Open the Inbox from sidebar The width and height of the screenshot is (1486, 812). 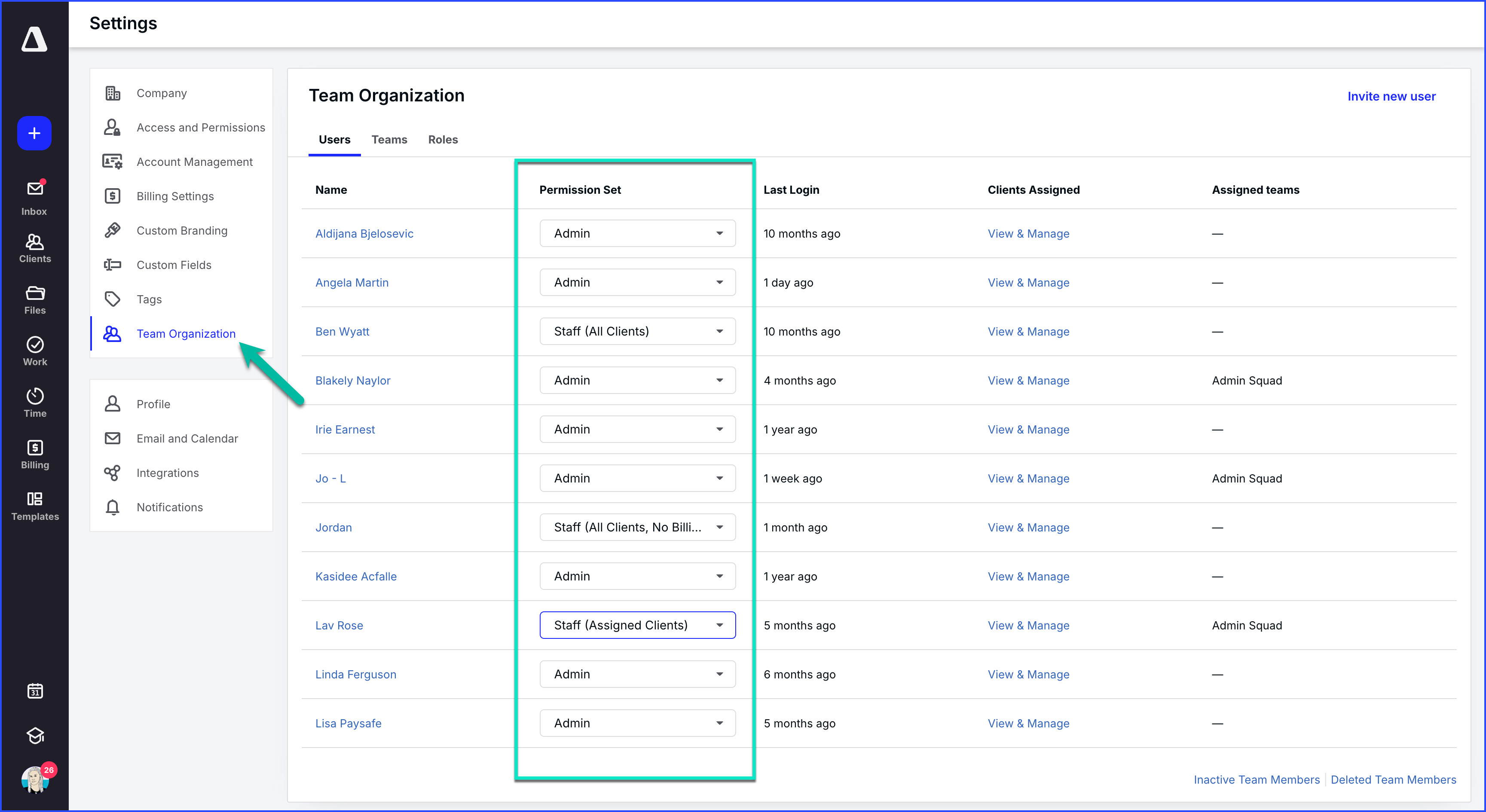pos(35,197)
